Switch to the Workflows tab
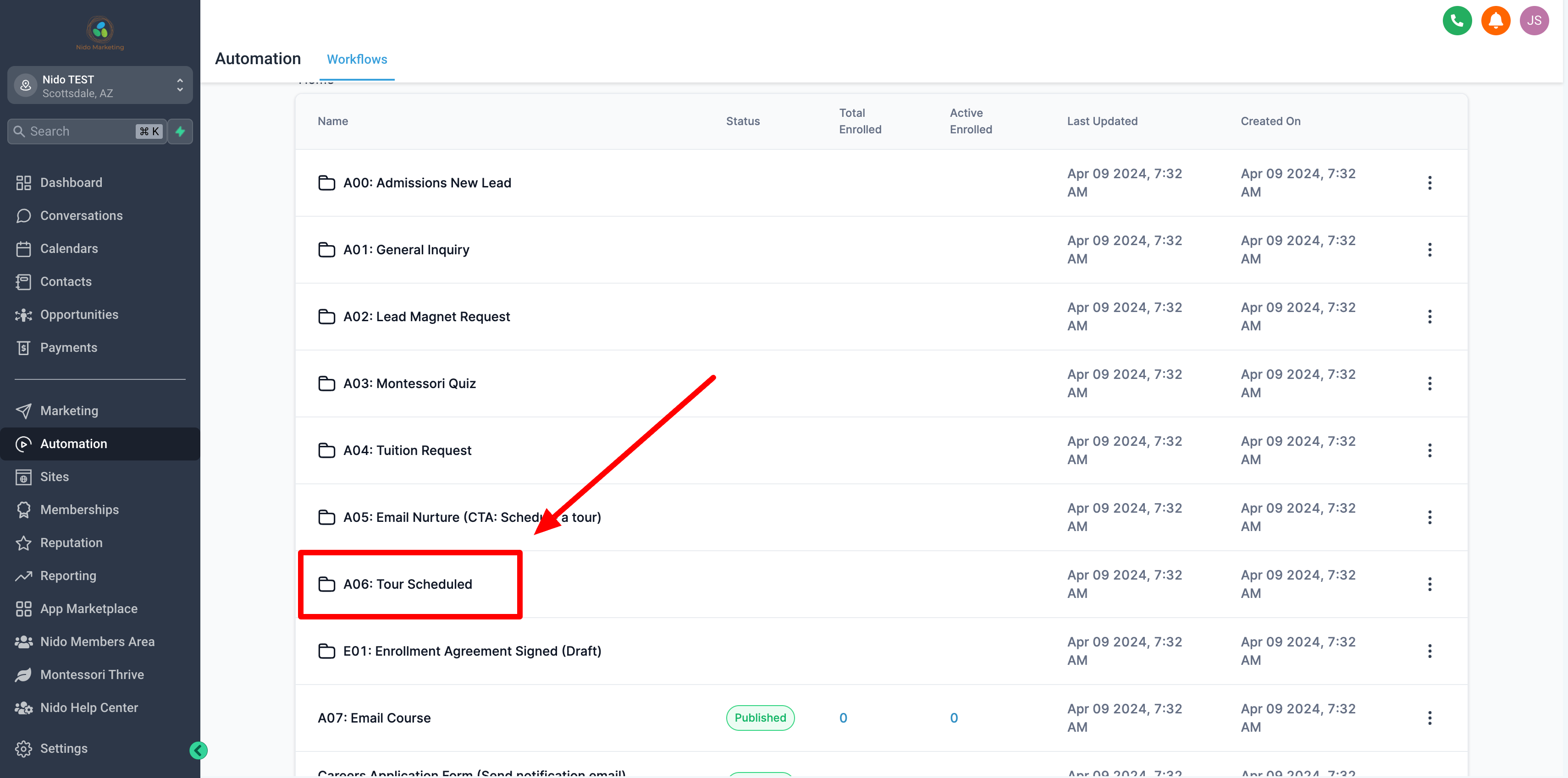 tap(357, 59)
